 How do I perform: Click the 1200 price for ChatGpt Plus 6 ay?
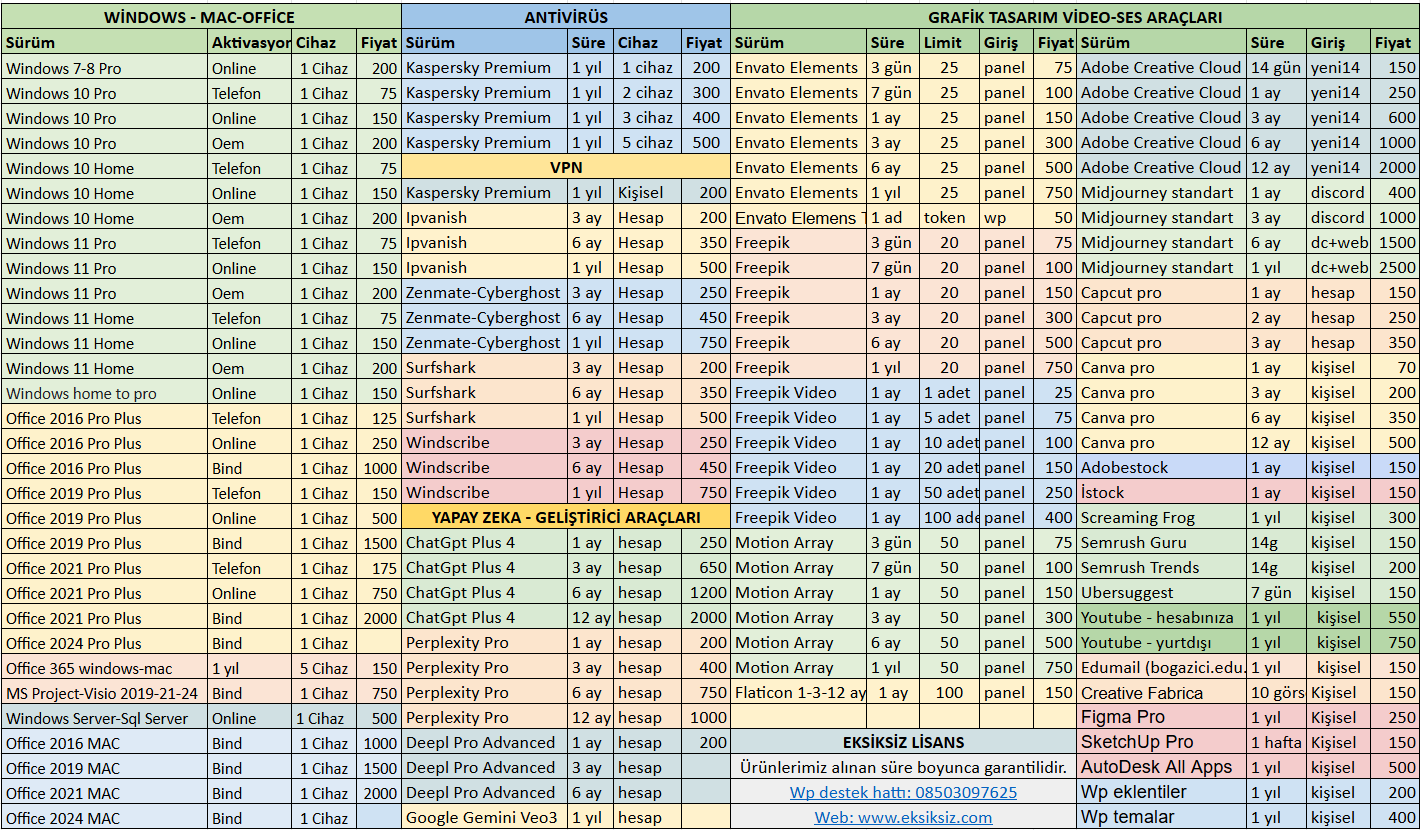point(704,592)
